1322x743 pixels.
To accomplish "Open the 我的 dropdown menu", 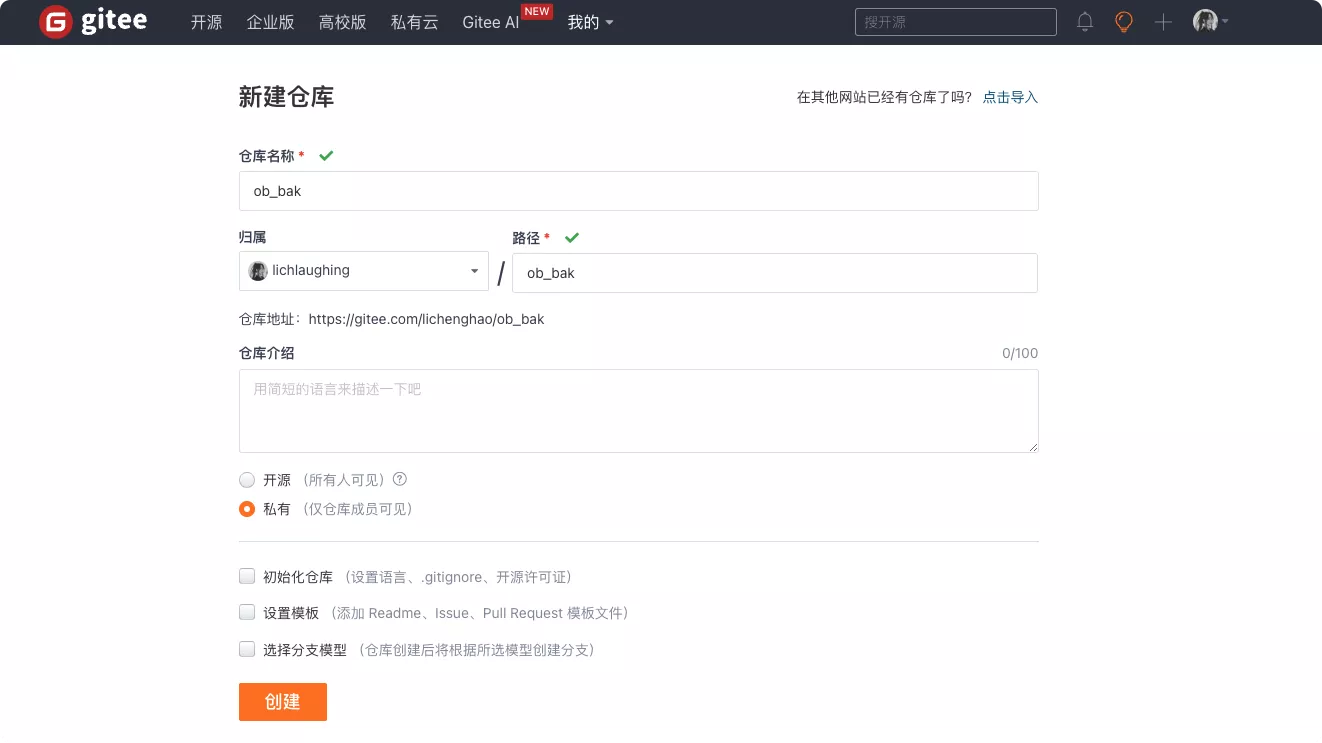I will coord(590,22).
